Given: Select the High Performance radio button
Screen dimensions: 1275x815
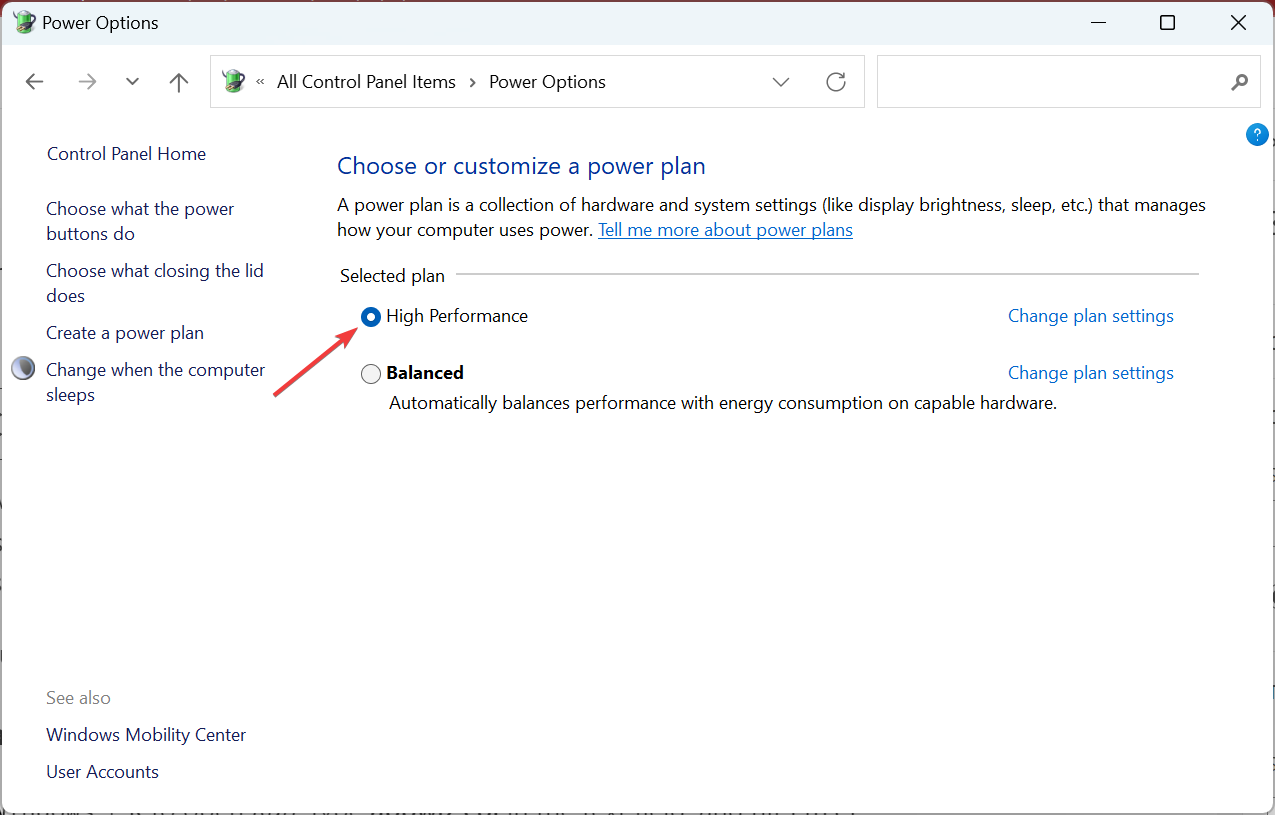Looking at the screenshot, I should tap(371, 317).
